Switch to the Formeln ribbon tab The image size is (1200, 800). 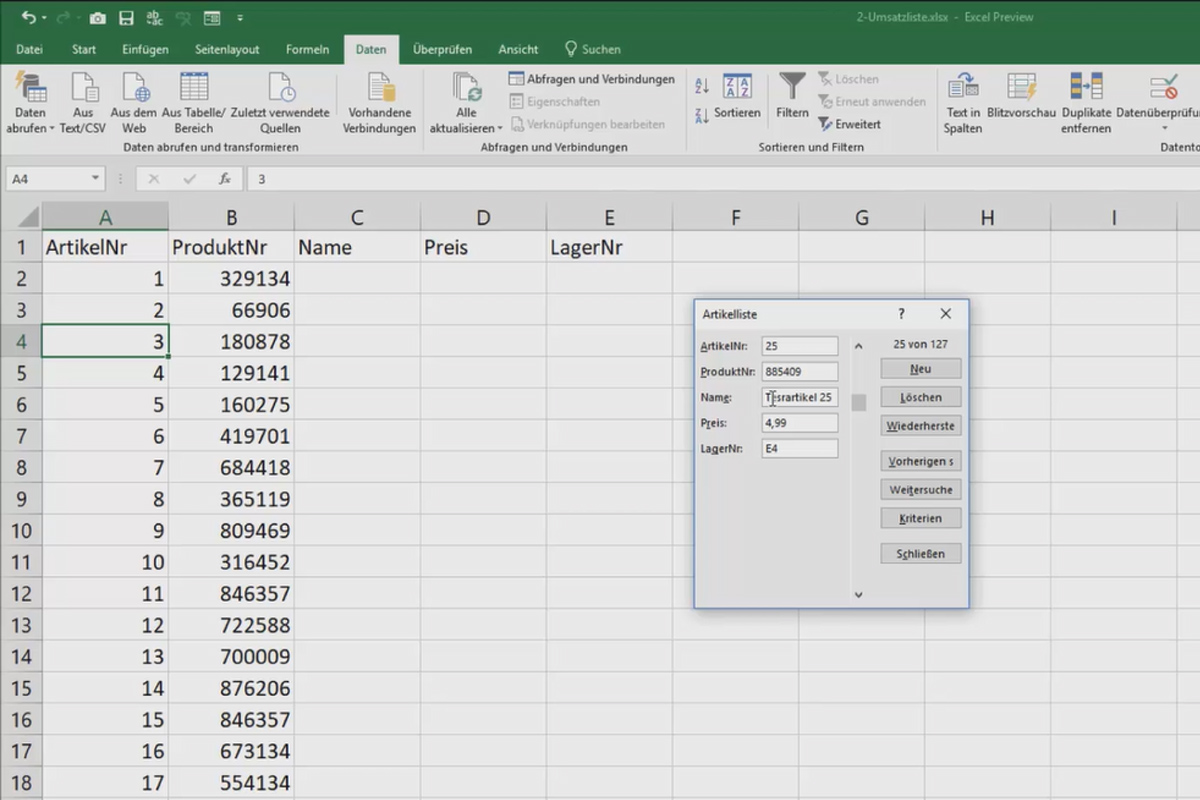307,49
